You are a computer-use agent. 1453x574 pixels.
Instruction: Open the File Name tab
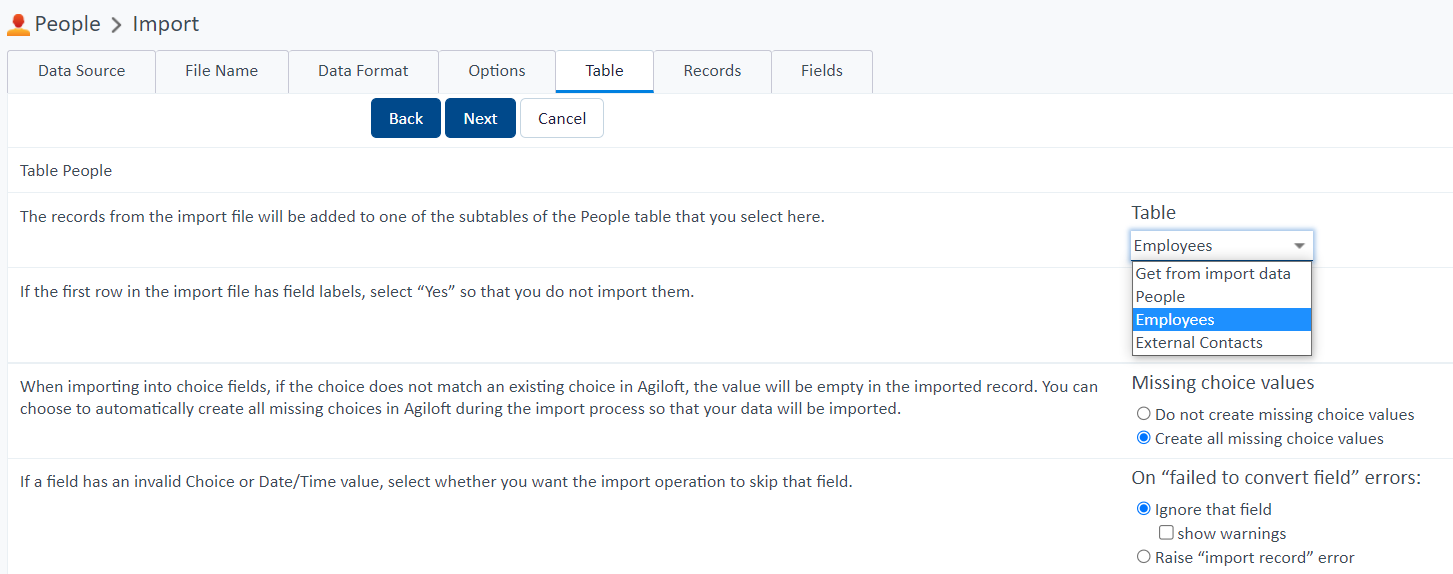click(222, 71)
